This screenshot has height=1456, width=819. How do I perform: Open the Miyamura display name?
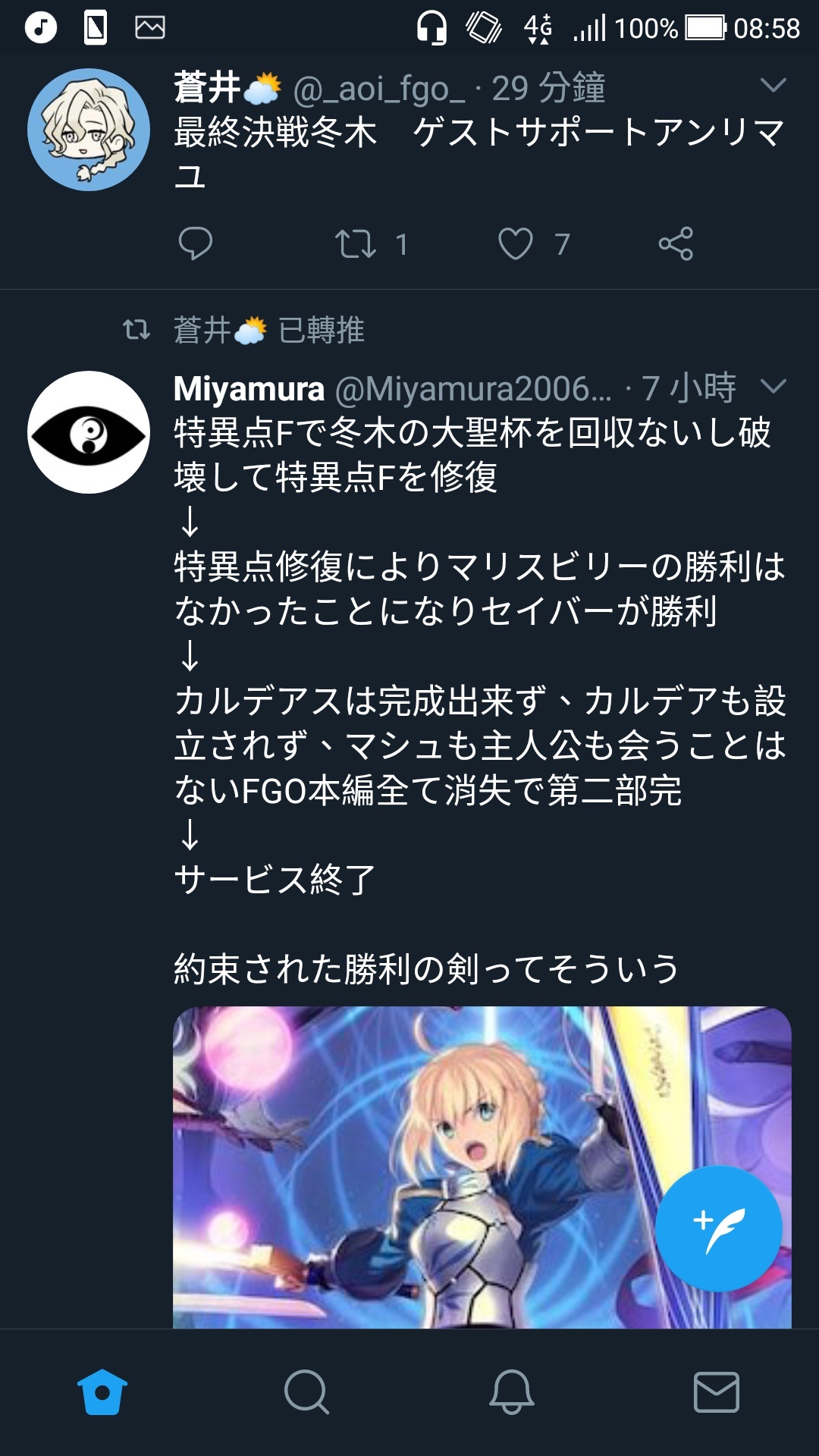[249, 389]
